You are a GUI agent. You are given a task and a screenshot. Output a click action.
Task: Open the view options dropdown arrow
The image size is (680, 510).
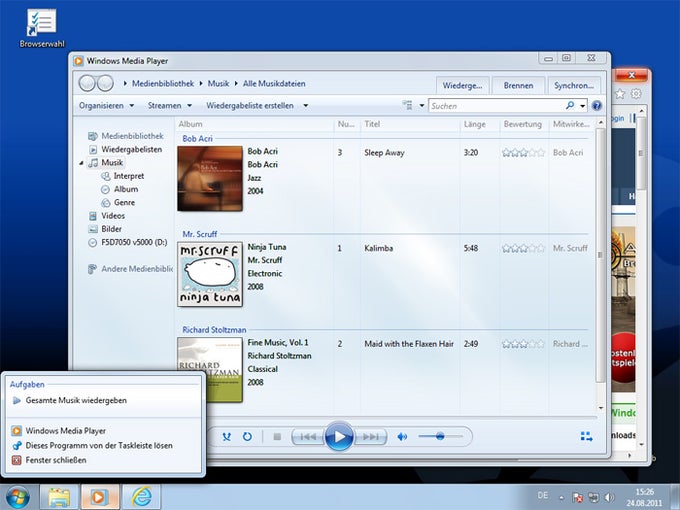pos(422,105)
